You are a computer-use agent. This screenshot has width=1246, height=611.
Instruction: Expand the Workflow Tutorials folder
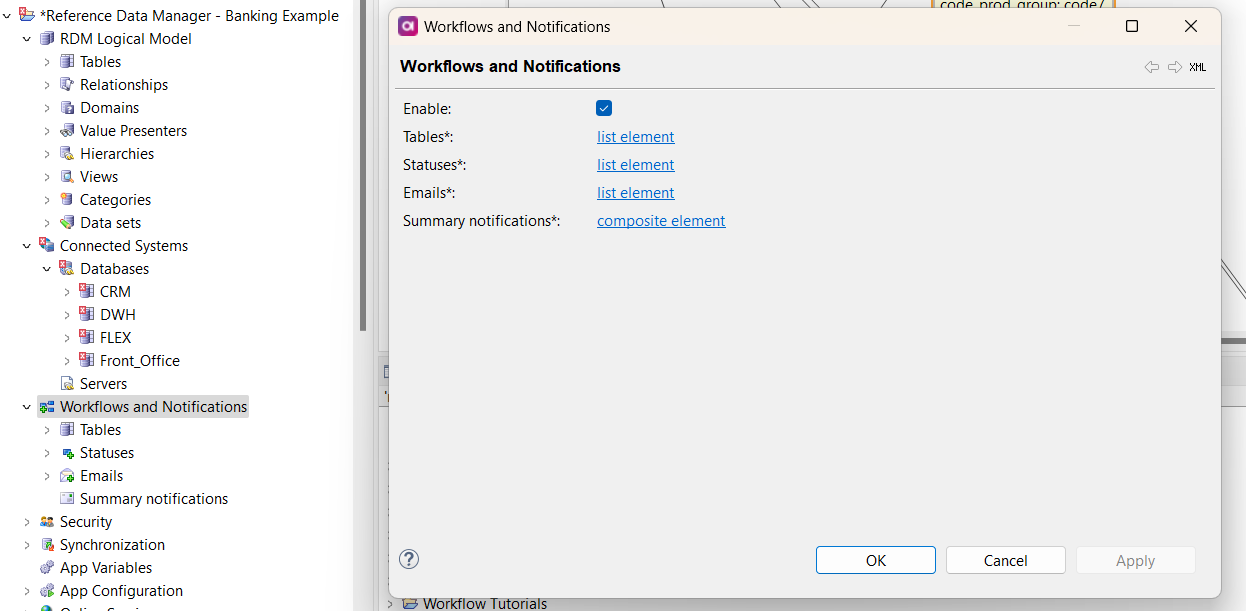coord(390,603)
